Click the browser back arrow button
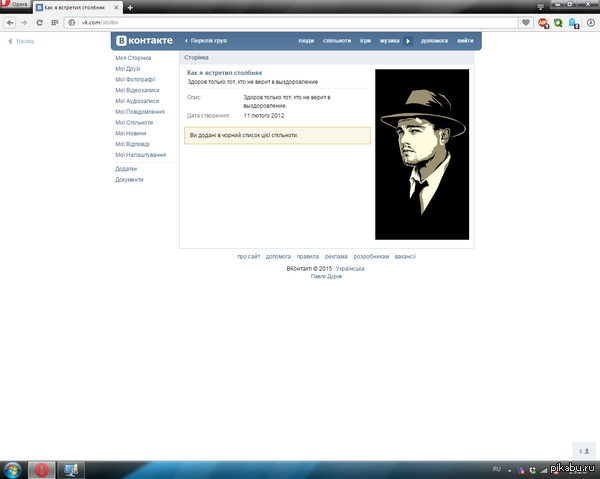Screen dimensions: 600x479 (x=9, y=22)
